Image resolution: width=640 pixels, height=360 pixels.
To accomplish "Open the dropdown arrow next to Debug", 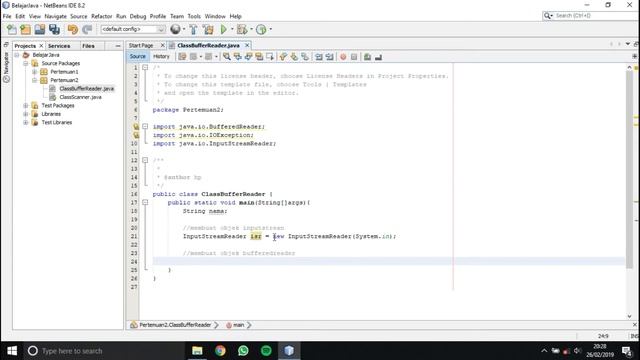I will 251,29.
